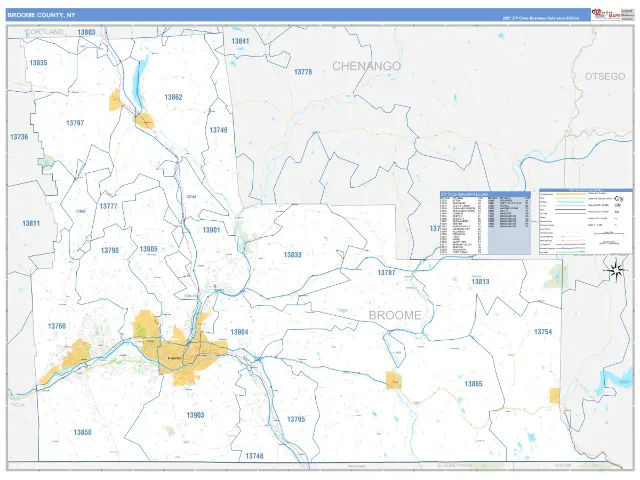Select ZIP code label 13797
Image resolution: width=640 pixels, height=480 pixels.
pos(75,123)
